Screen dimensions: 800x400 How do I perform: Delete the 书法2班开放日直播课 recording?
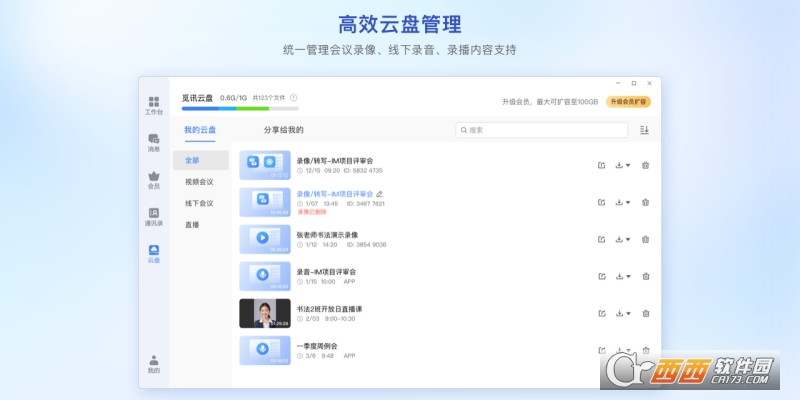tap(645, 313)
